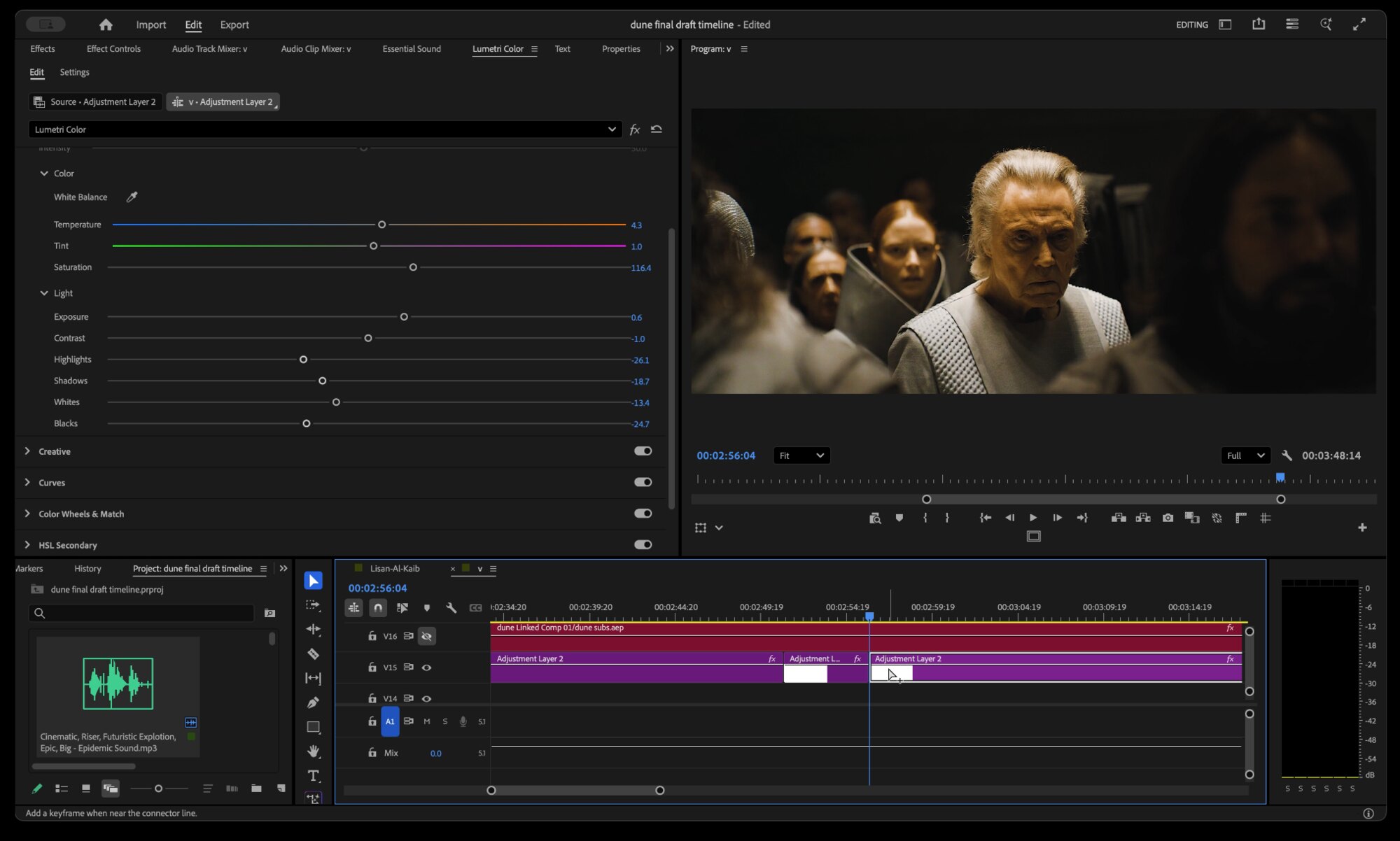This screenshot has width=1400, height=841.
Task: Click the Export Frame camera icon
Action: 1168,518
